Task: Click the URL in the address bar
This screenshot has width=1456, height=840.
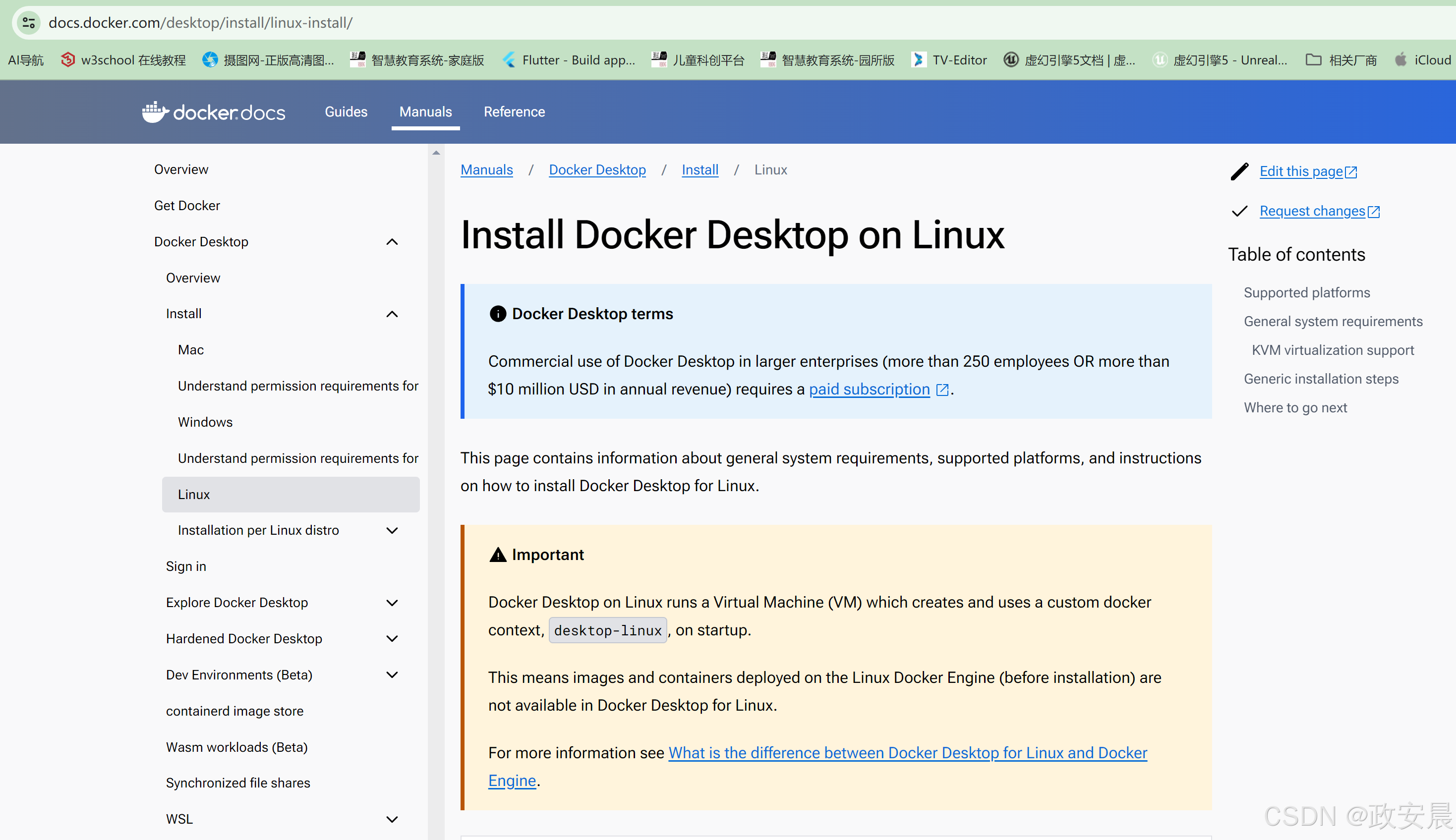Action: click(x=200, y=23)
